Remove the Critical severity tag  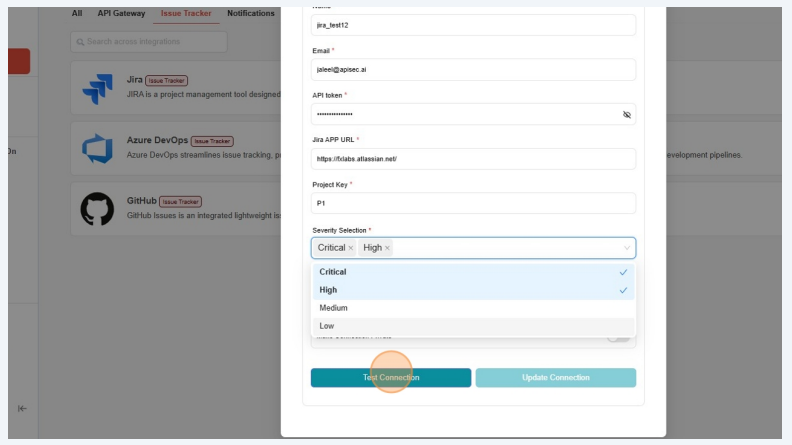coord(351,248)
